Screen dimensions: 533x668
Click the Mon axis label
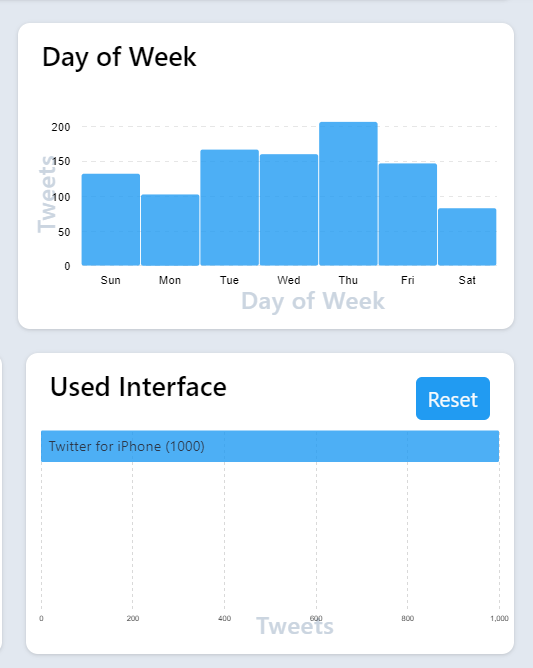click(170, 280)
